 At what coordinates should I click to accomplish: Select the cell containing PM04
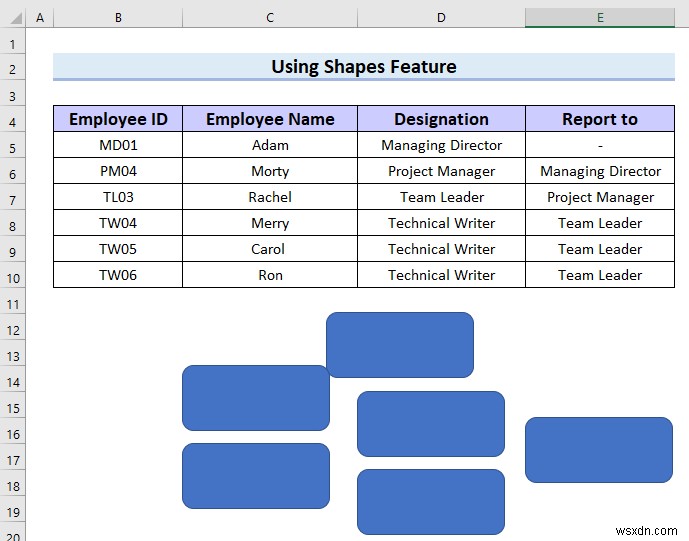click(118, 171)
